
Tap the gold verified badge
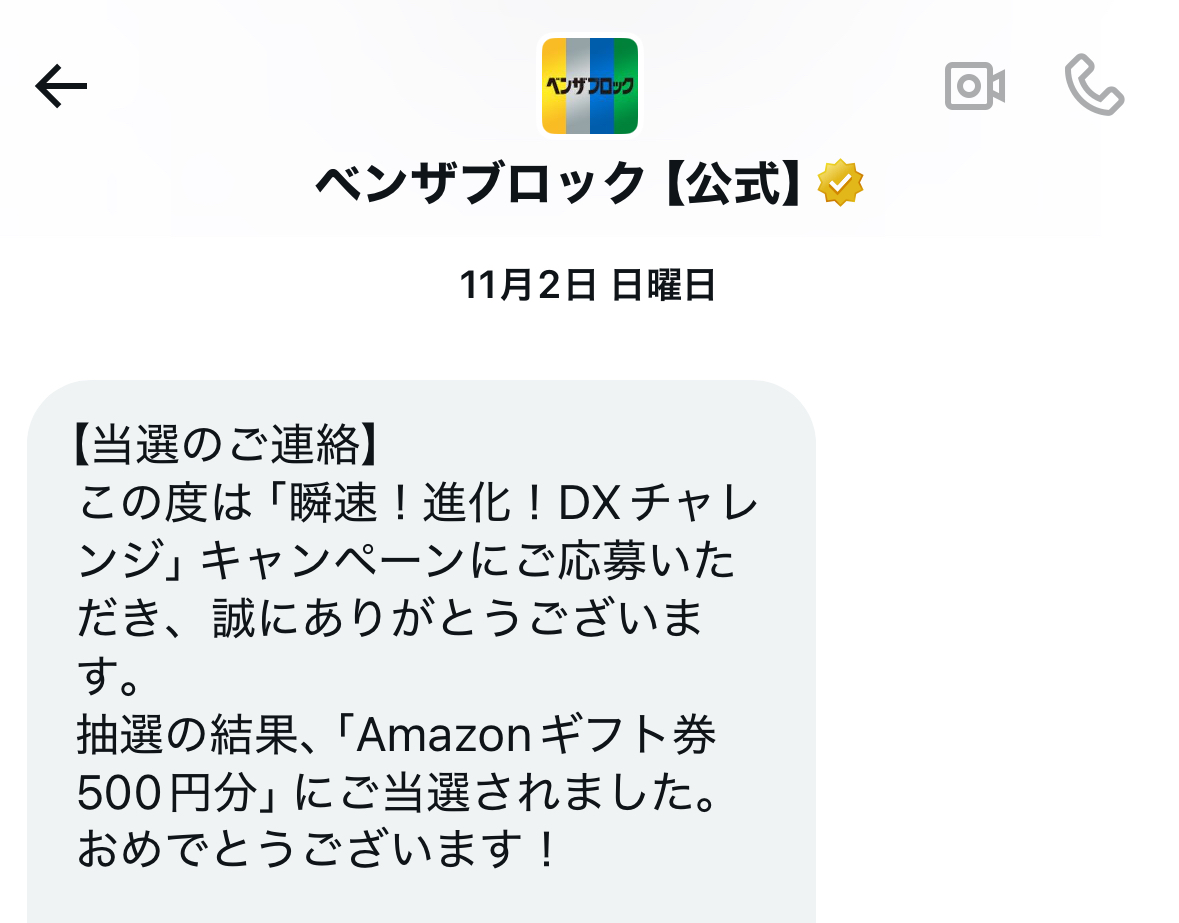(x=840, y=183)
